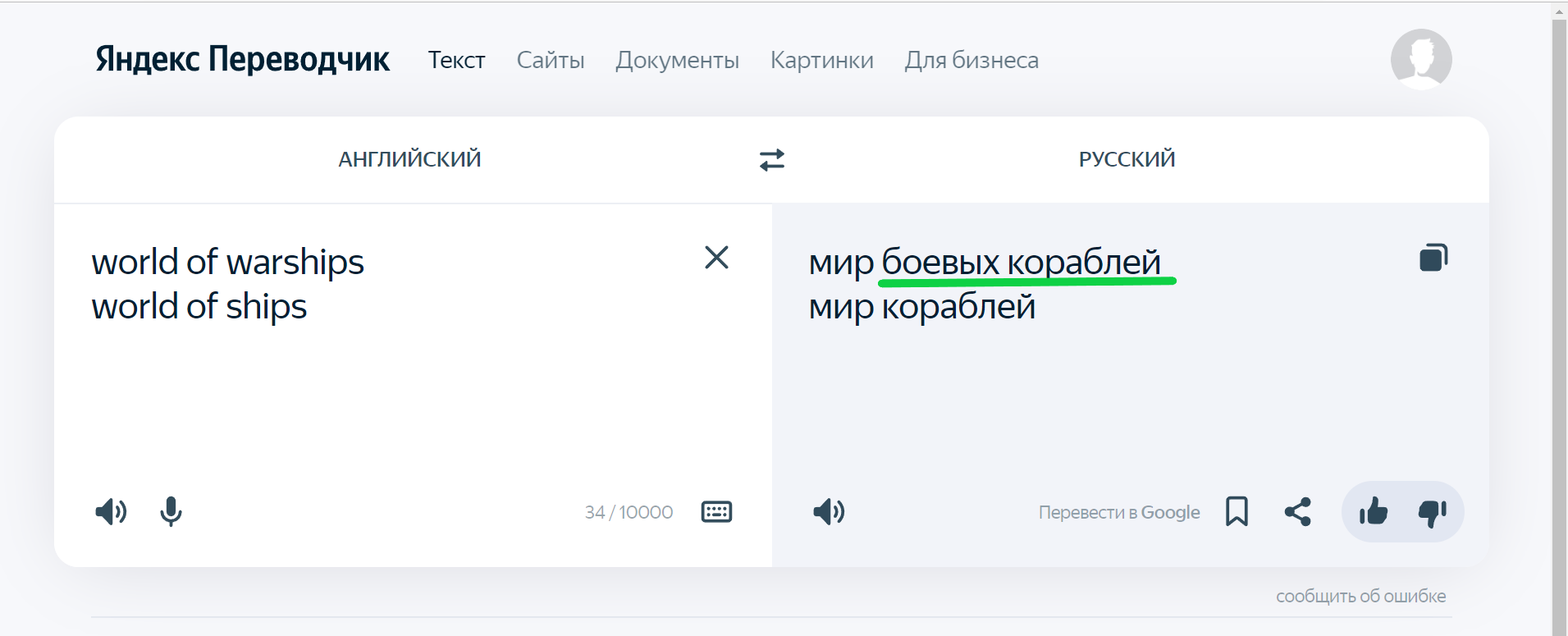The width and height of the screenshot is (1568, 636).
Task: Open source language selector АНГЛИЙСКИЙ
Action: coord(410,159)
